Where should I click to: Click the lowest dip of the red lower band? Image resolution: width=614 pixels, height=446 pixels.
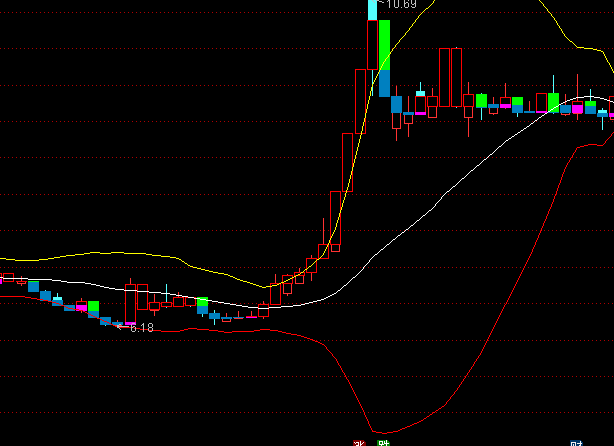coord(381,433)
